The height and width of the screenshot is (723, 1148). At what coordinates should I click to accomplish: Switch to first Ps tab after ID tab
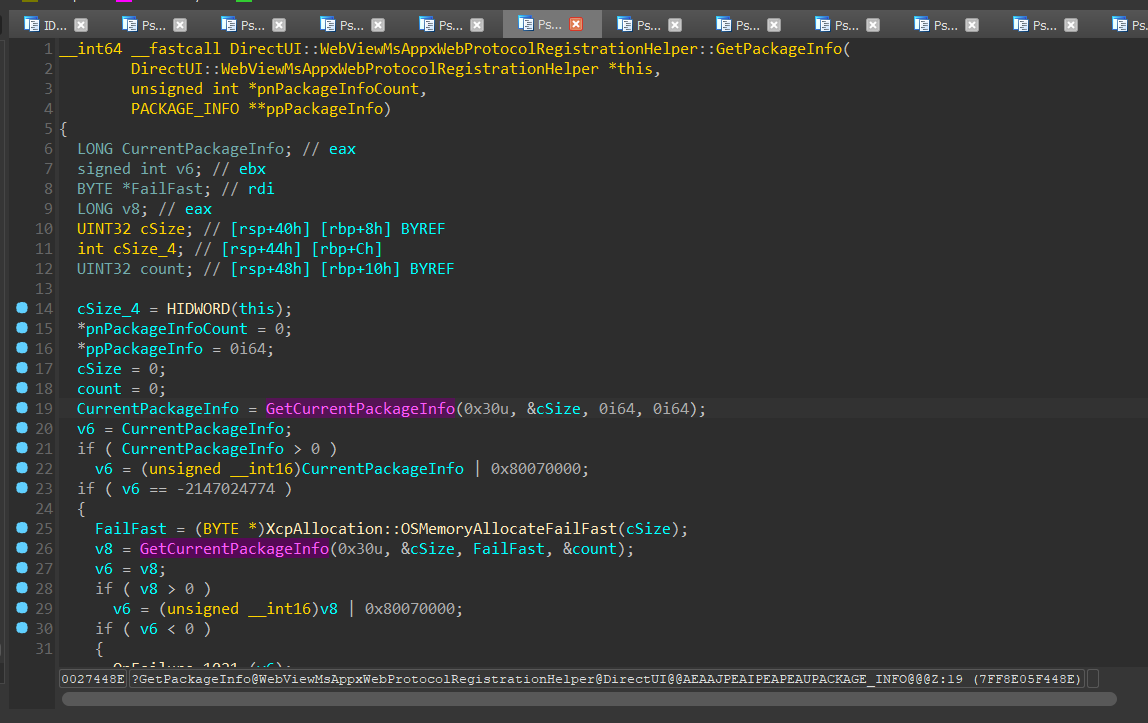point(153,26)
